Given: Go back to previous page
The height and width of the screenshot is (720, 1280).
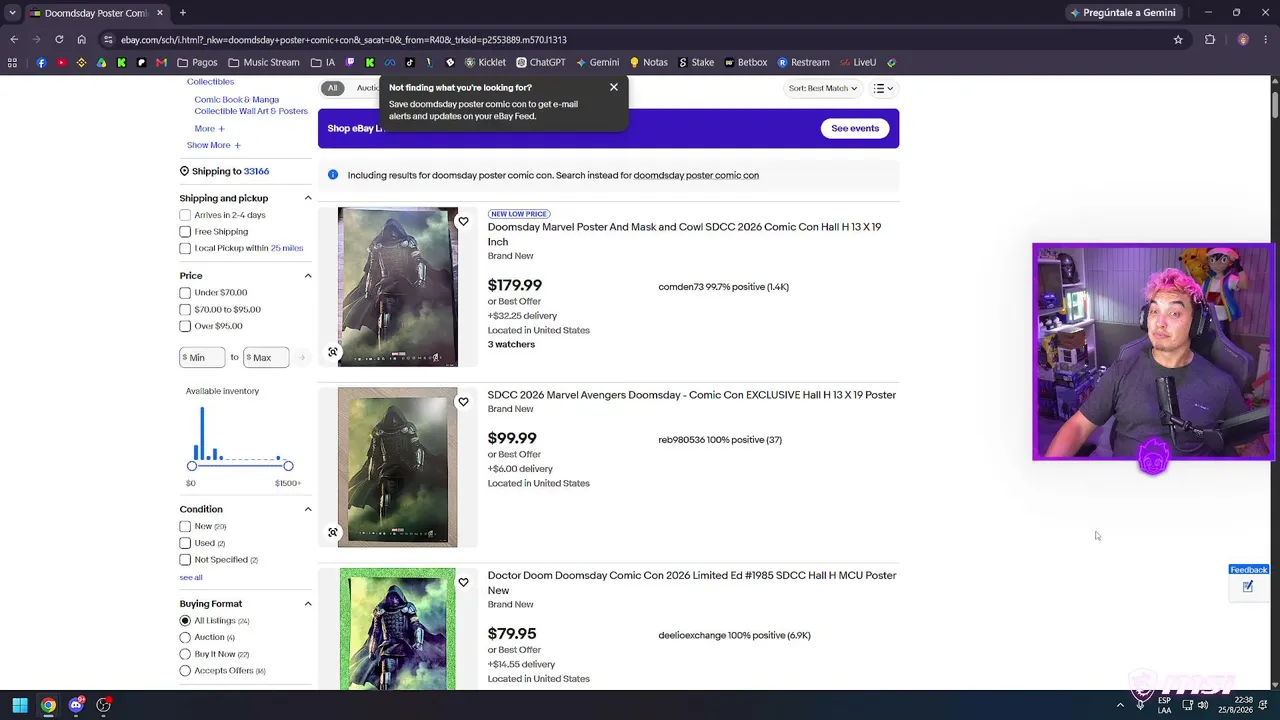Looking at the screenshot, I should 14,39.
